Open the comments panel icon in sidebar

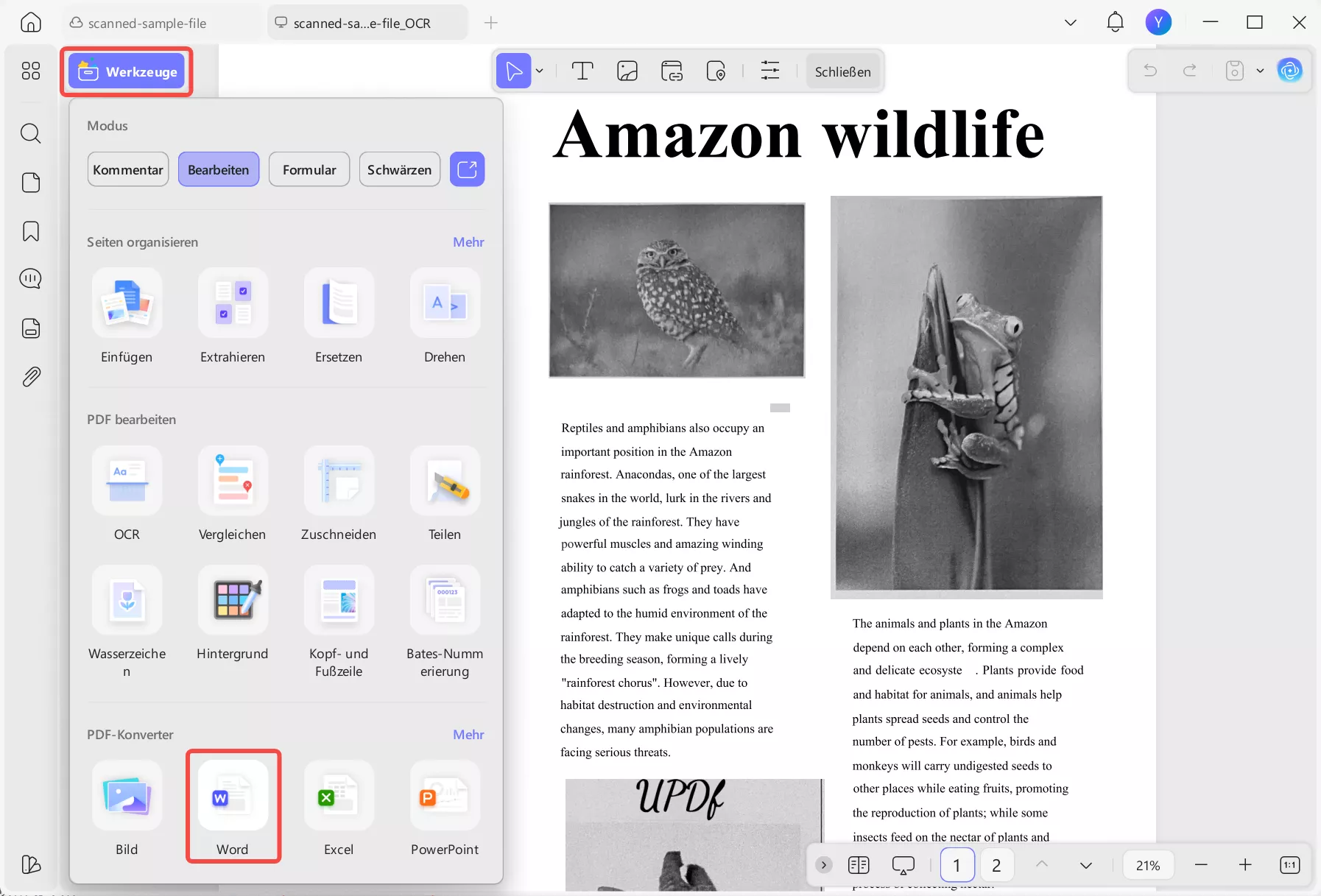[x=31, y=279]
